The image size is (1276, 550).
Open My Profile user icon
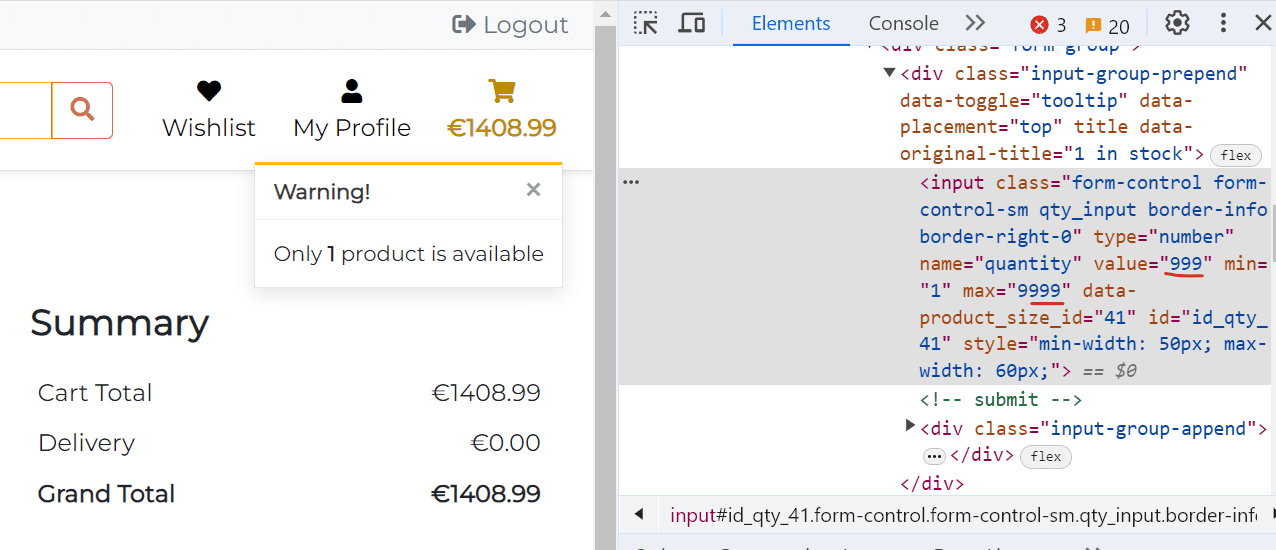352,92
